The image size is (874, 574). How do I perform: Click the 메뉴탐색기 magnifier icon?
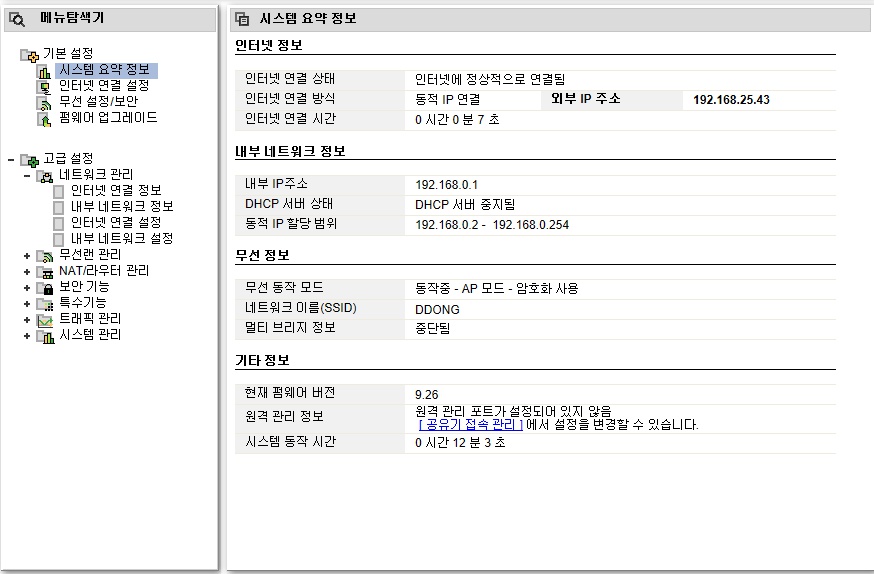17,20
